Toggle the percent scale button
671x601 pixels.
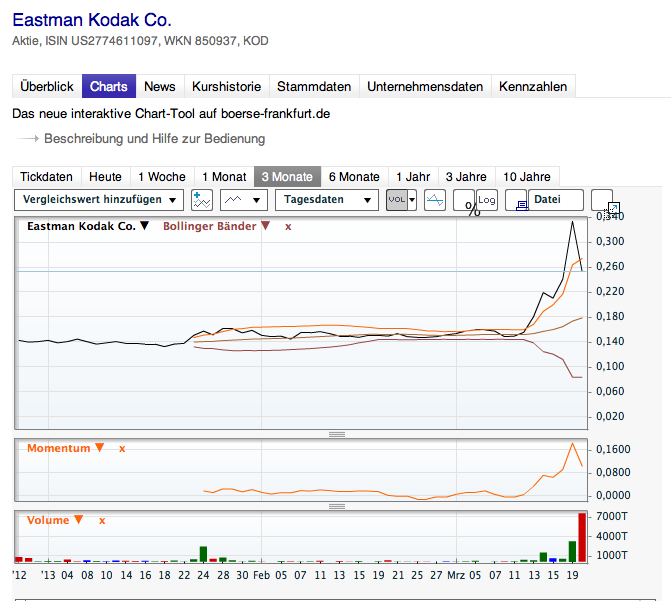[x=464, y=200]
